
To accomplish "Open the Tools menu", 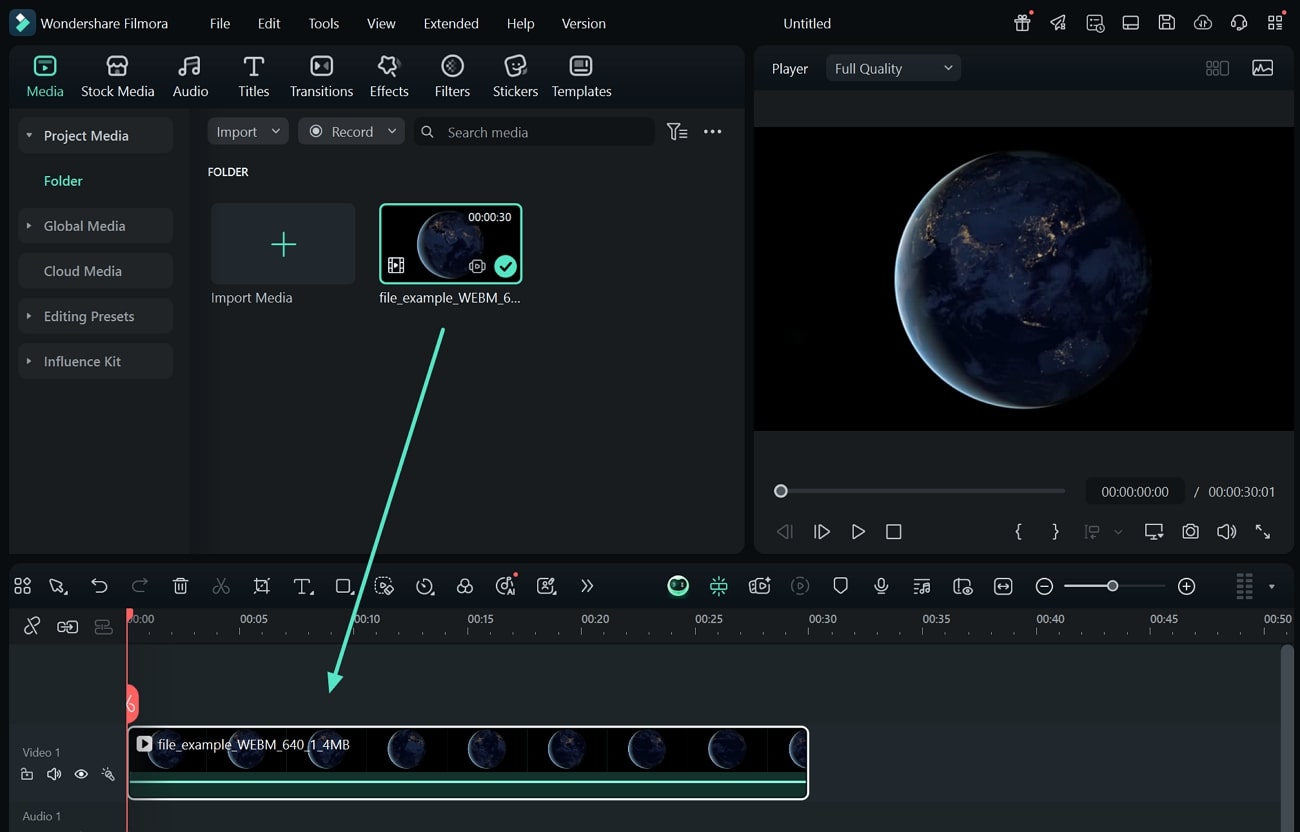I will (323, 23).
